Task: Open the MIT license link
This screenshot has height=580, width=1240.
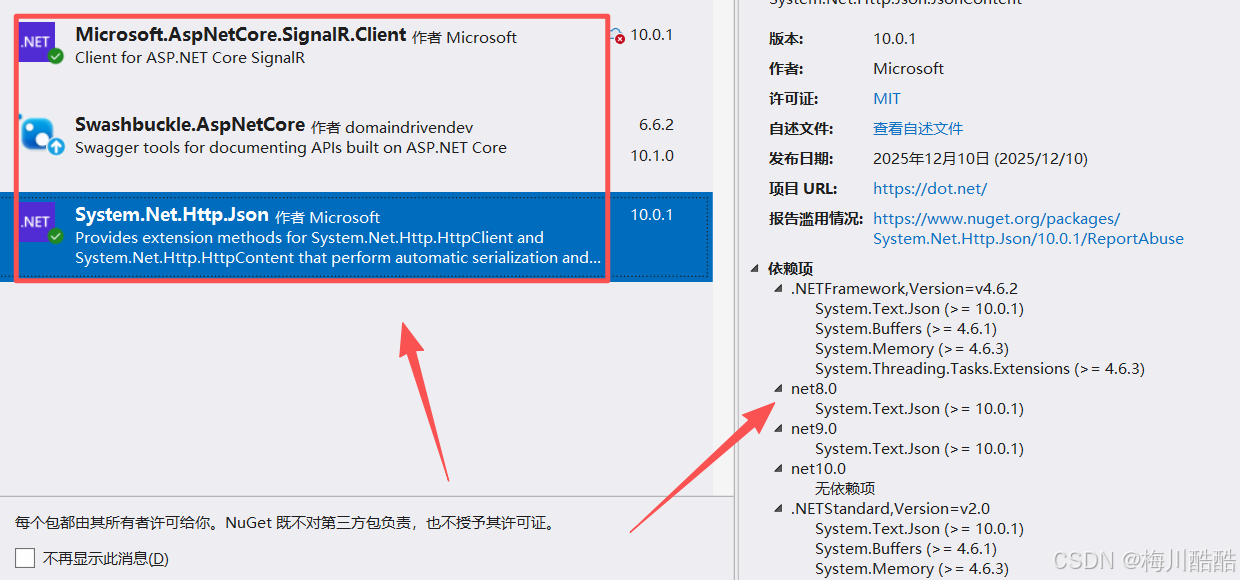Action: click(886, 98)
